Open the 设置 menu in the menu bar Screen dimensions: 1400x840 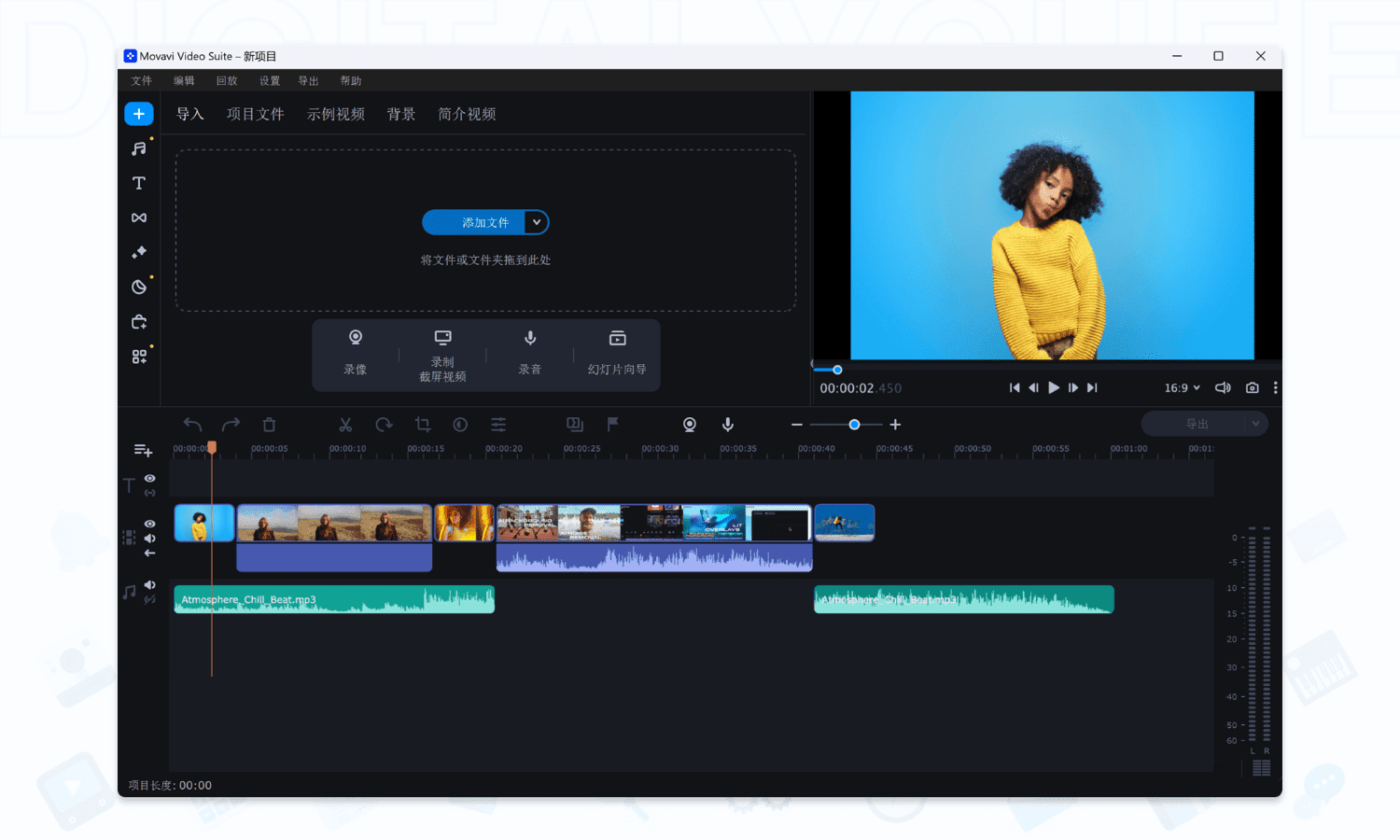269,80
